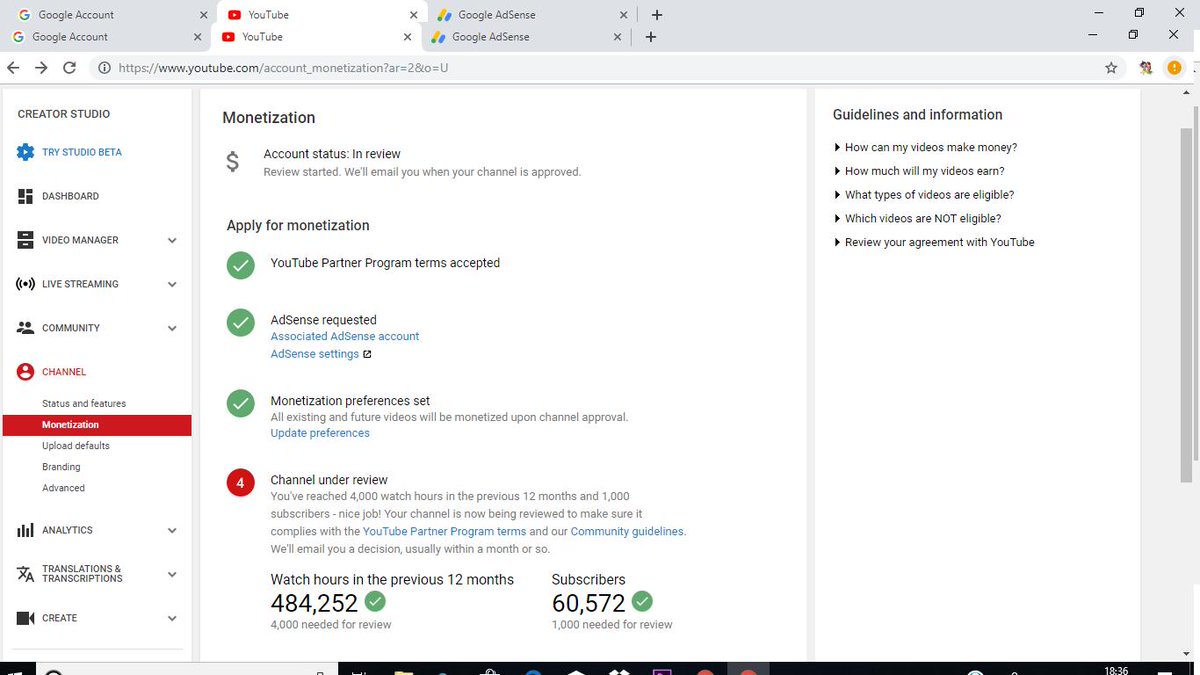Click the Live Streaming broadcast icon
Image resolution: width=1200 pixels, height=675 pixels.
click(x=26, y=284)
